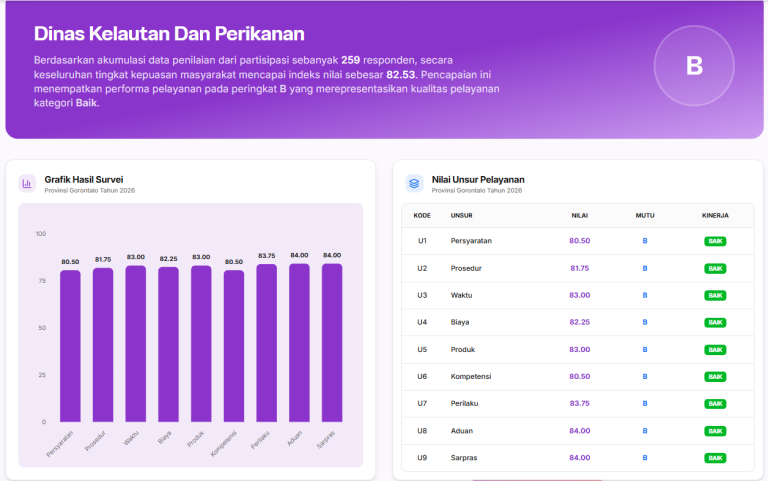
Task: Click the U7 code cell
Action: [x=422, y=404]
